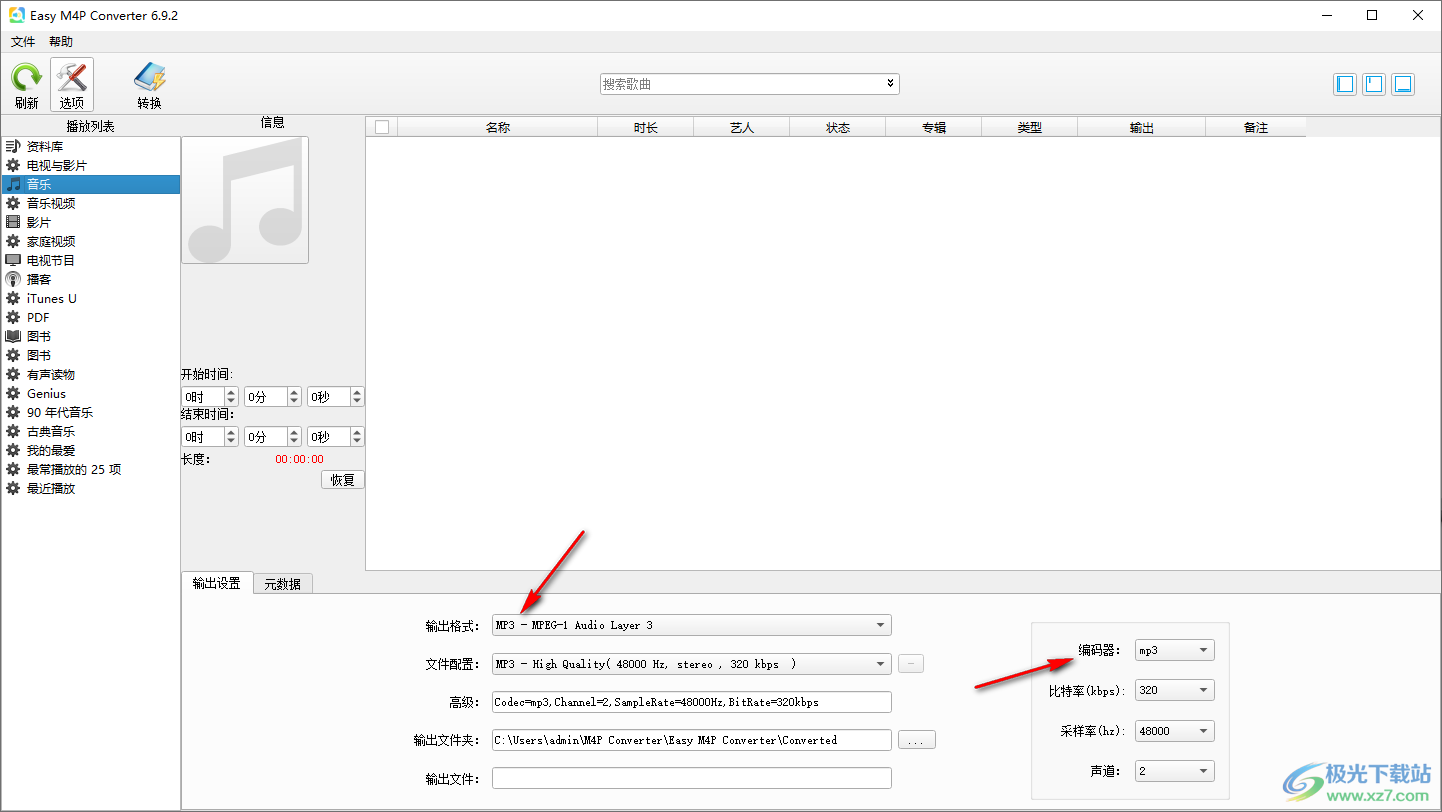Sort by the 备注 column header
1442x812 pixels.
click(x=1256, y=127)
